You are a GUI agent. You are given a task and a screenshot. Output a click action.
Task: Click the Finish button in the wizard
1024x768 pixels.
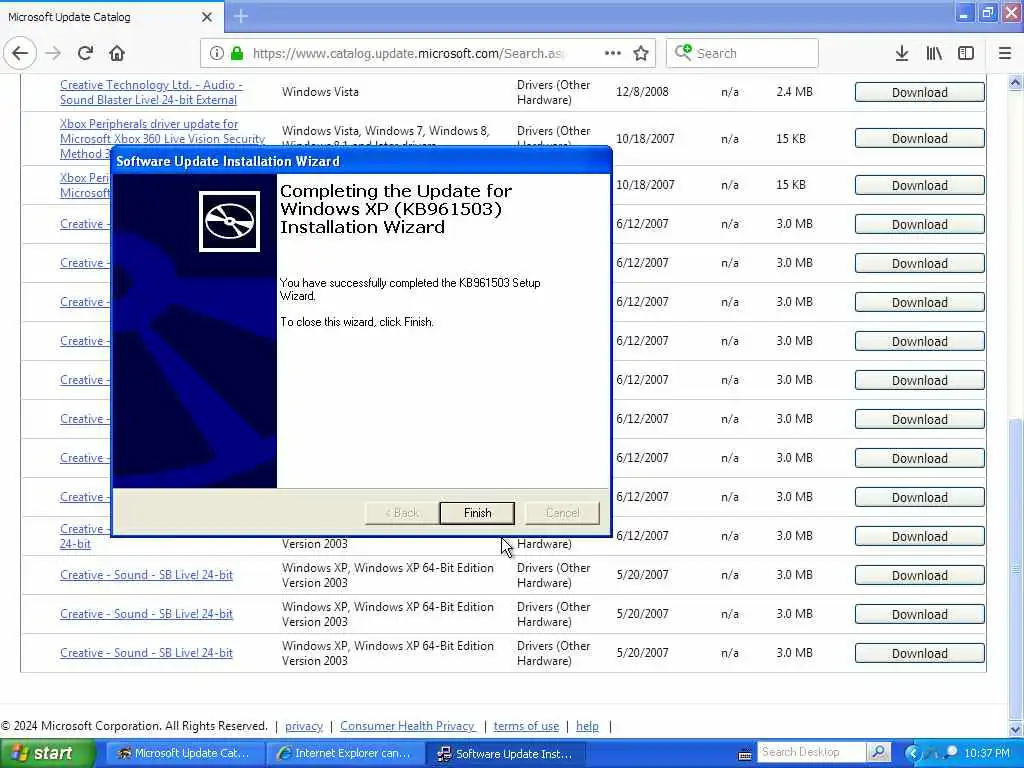[x=477, y=513]
